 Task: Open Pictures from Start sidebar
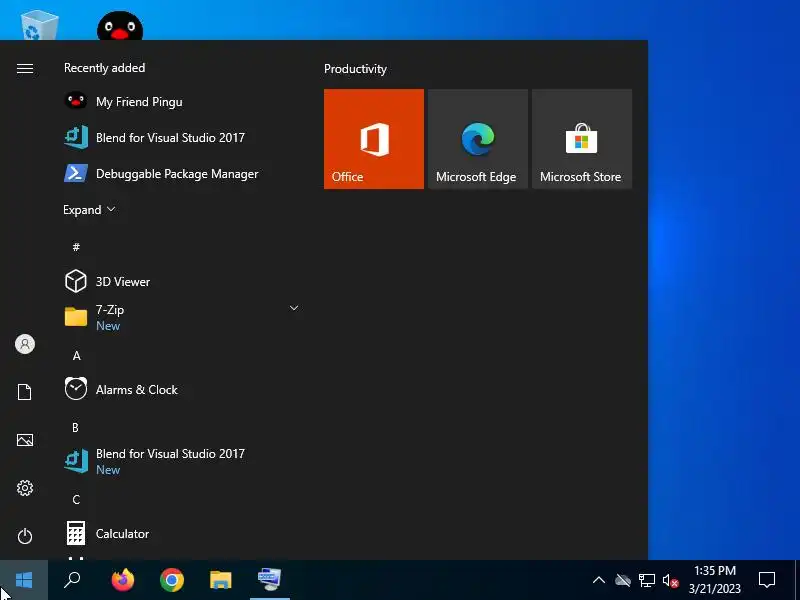[24, 440]
